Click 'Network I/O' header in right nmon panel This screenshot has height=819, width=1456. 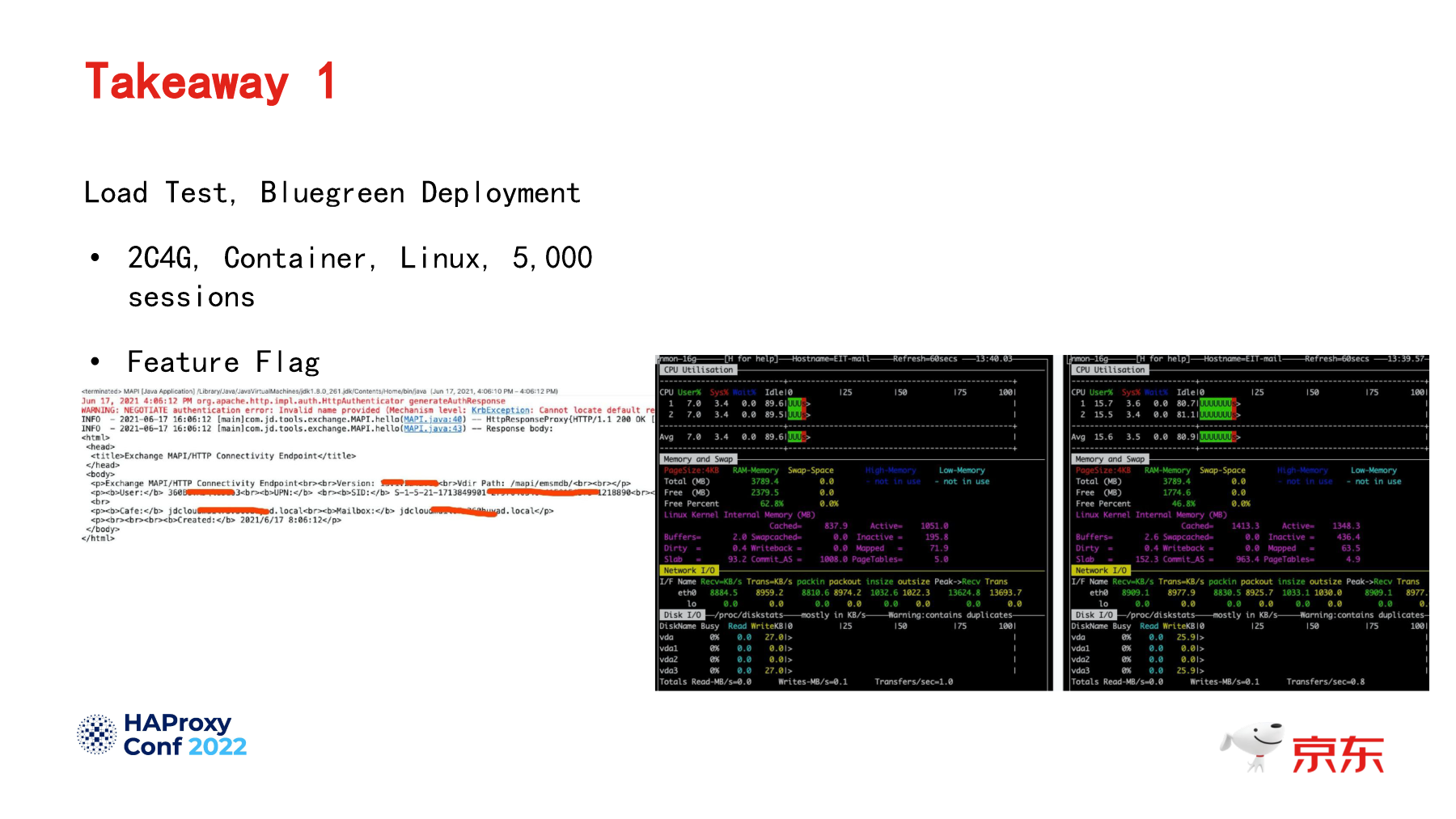point(1101,571)
